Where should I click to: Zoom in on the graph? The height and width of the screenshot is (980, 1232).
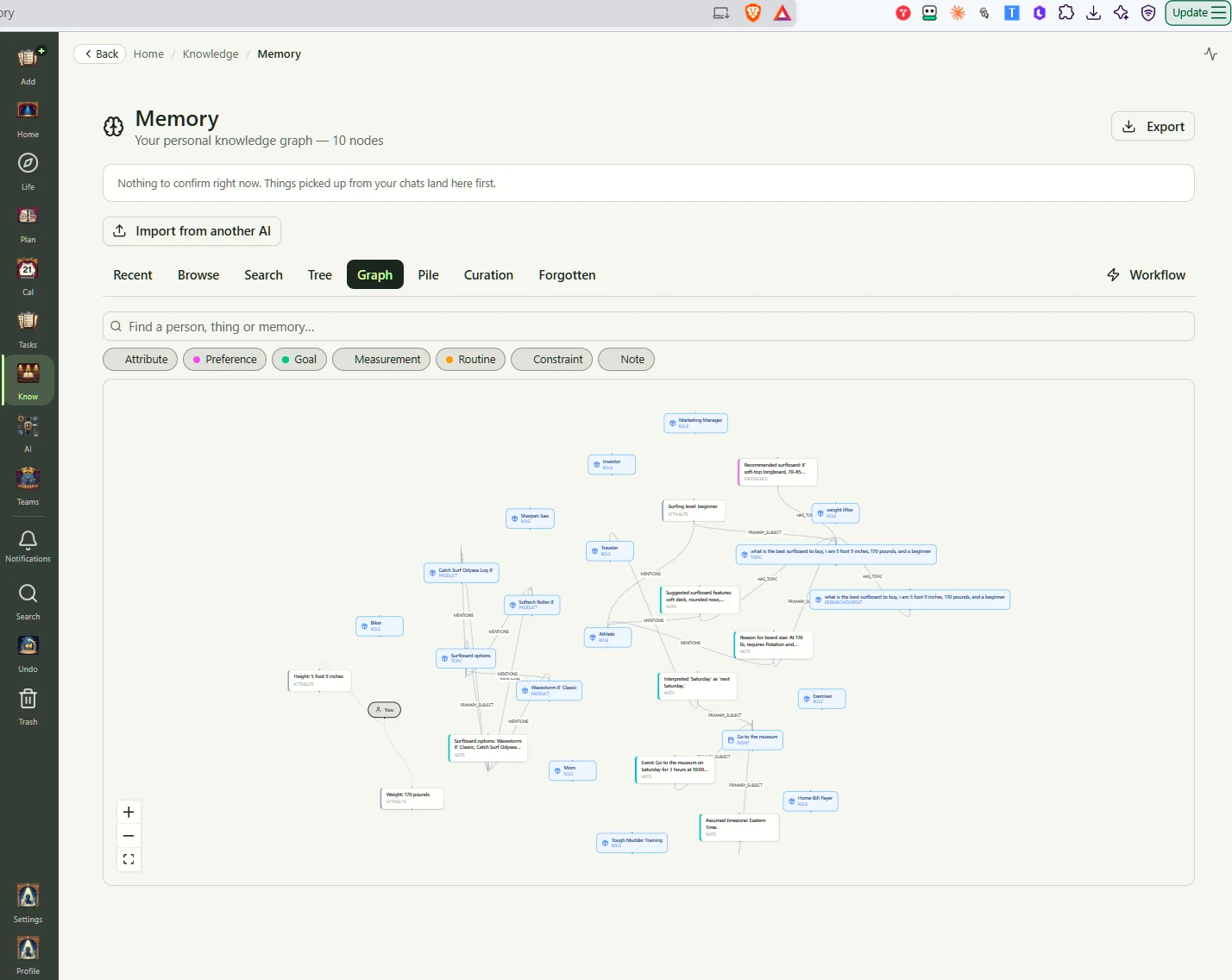tap(129, 812)
